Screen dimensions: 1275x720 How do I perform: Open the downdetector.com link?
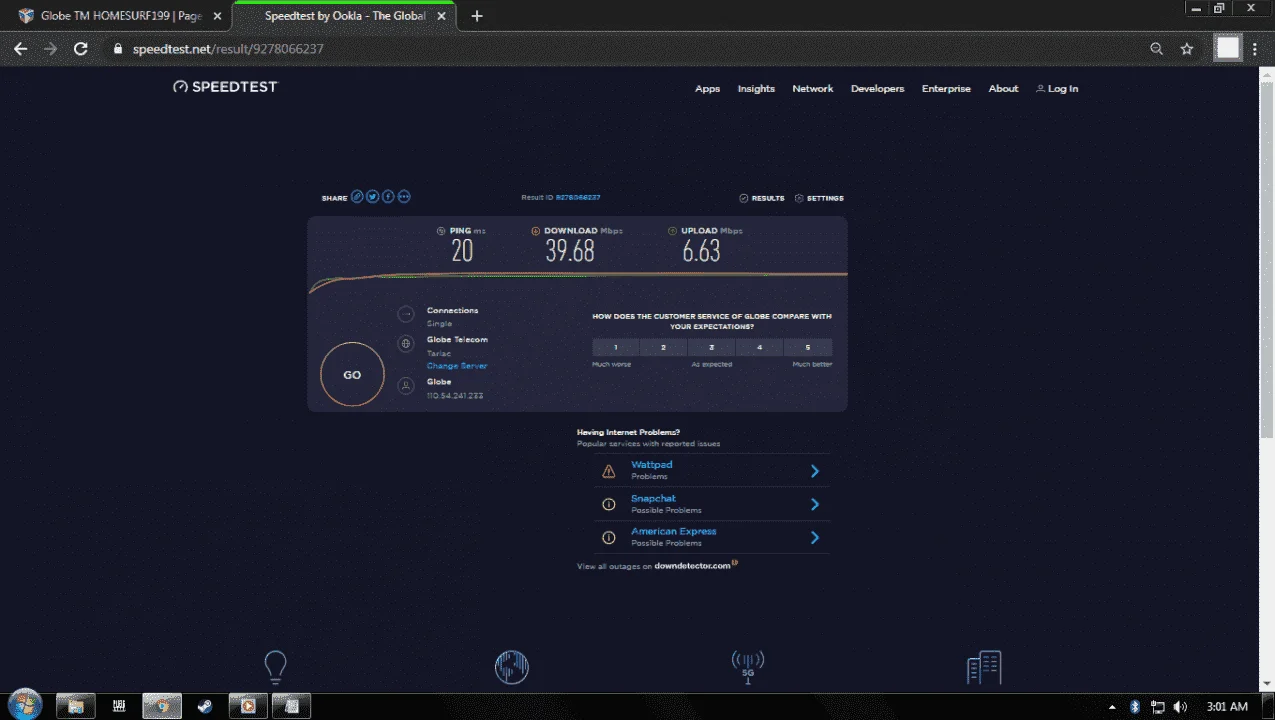tap(692, 566)
